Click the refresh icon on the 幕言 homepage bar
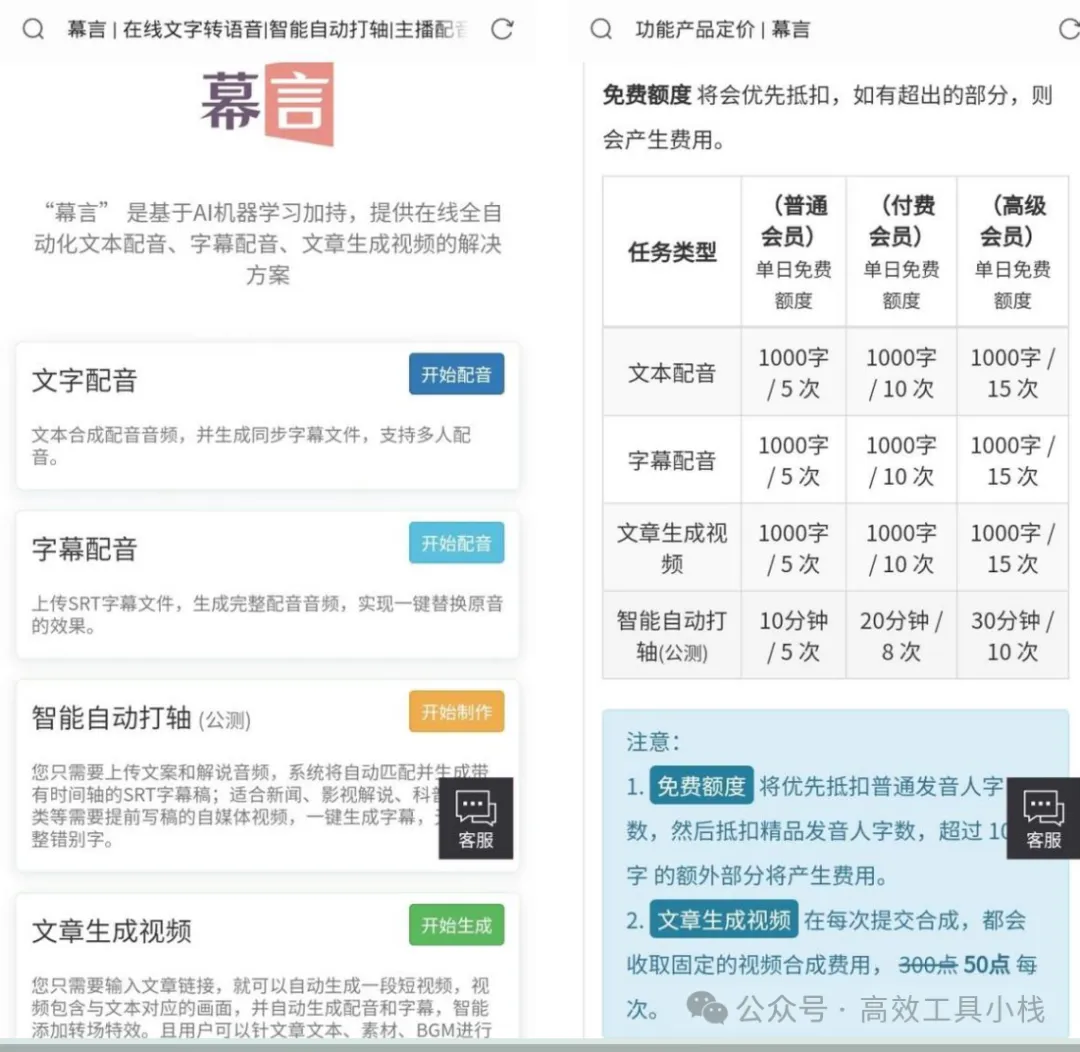 [x=502, y=29]
